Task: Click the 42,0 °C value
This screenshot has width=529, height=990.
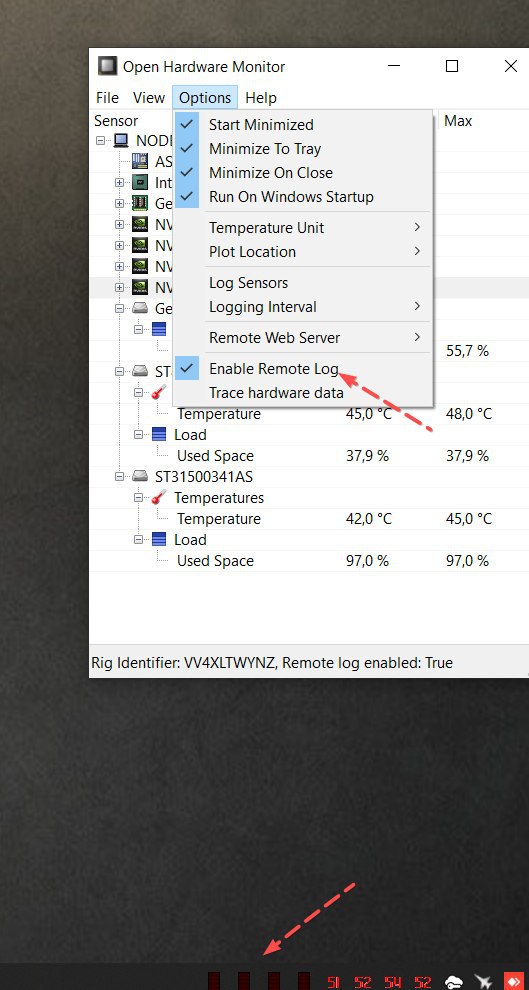Action: pyautogui.click(x=369, y=518)
